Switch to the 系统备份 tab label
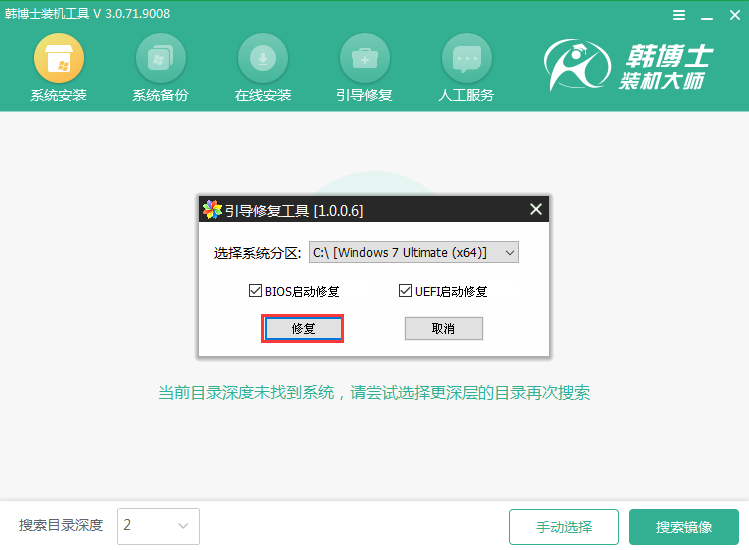This screenshot has height=550, width=749. pos(160,96)
